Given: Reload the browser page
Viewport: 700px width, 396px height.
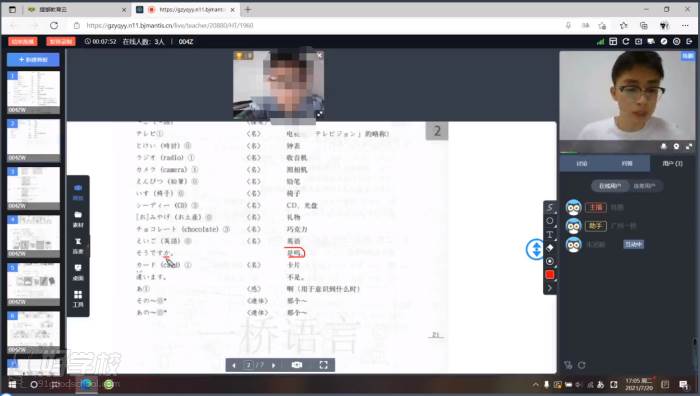Looking at the screenshot, I should tap(54, 25).
